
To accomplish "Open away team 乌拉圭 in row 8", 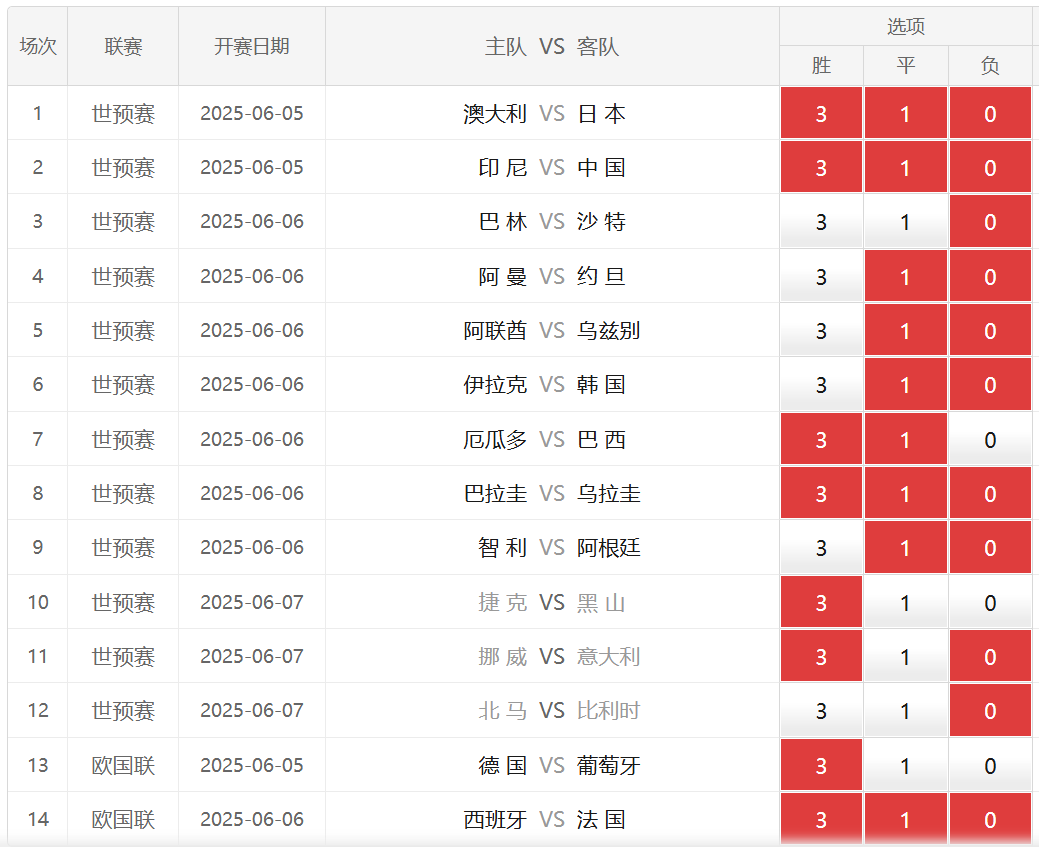I will point(608,494).
